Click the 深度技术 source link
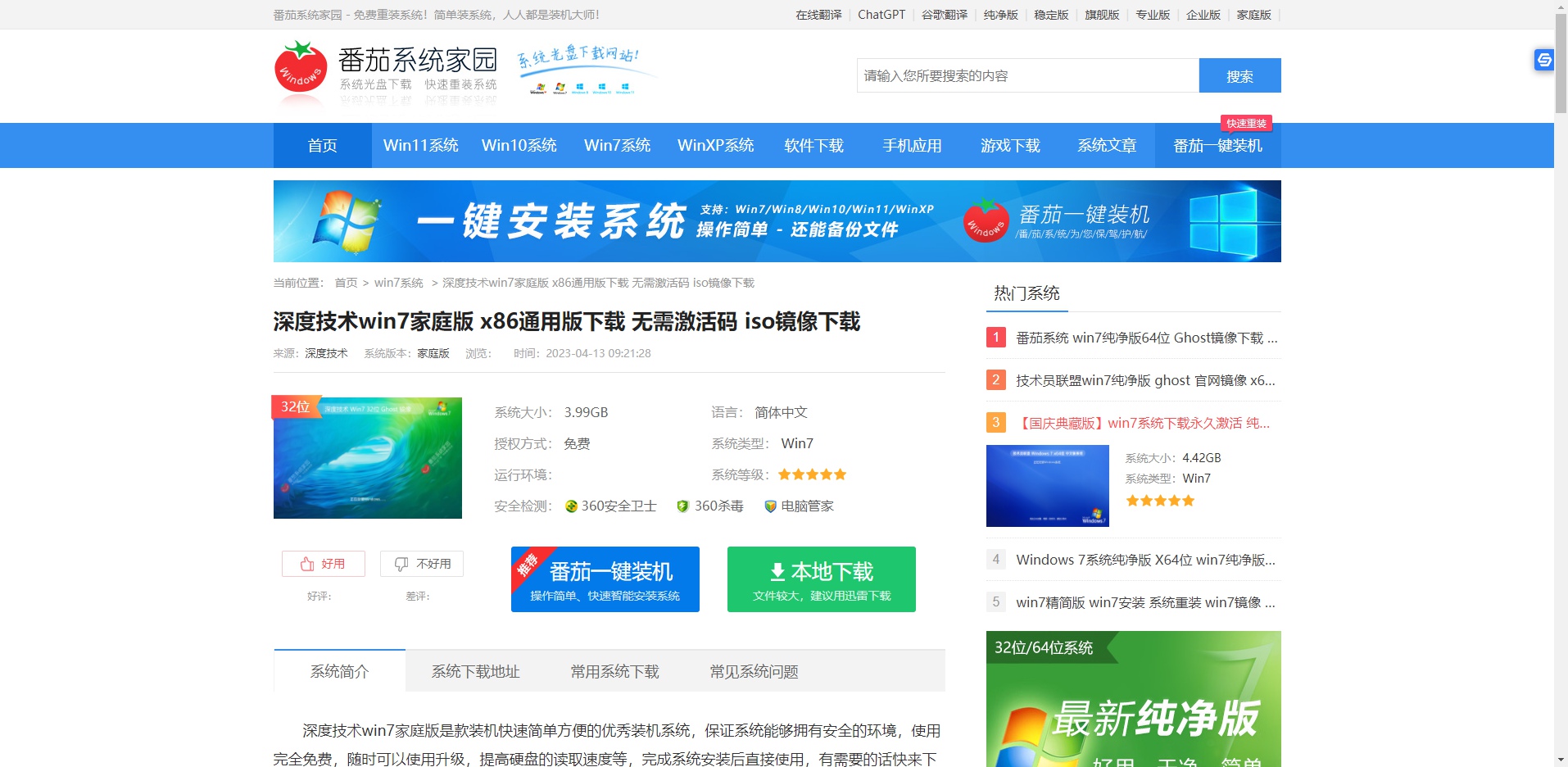 tap(326, 353)
